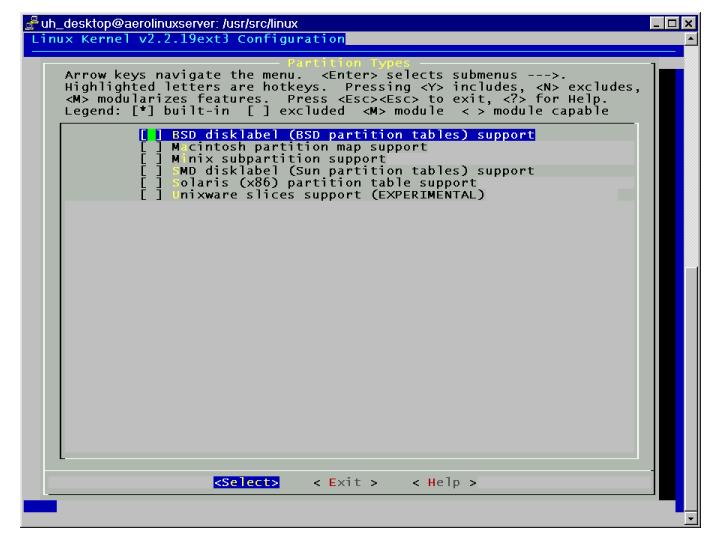The height and width of the screenshot is (540, 720).
Task: Toggle Unixware slices support checkbox
Action: pyautogui.click(x=151, y=195)
